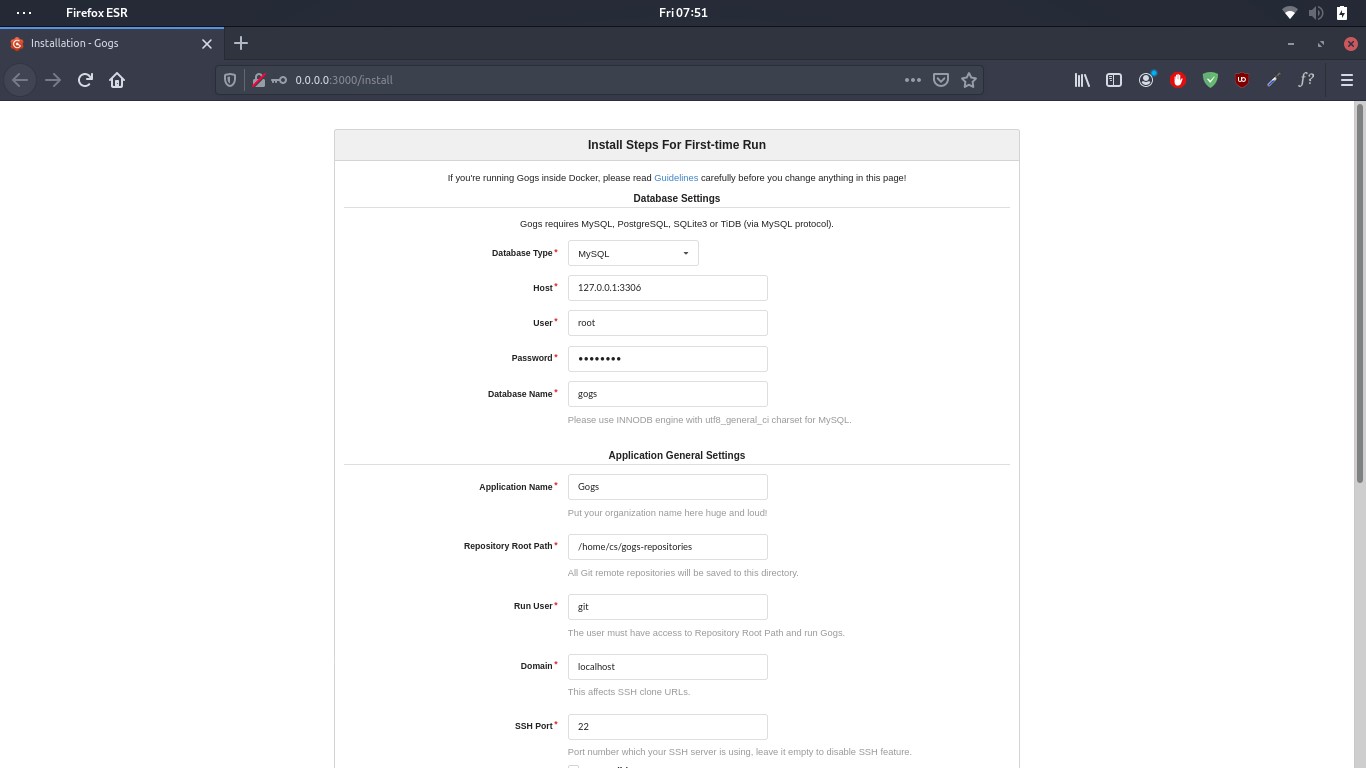Open the Library bookshelf icon

tap(1082, 80)
